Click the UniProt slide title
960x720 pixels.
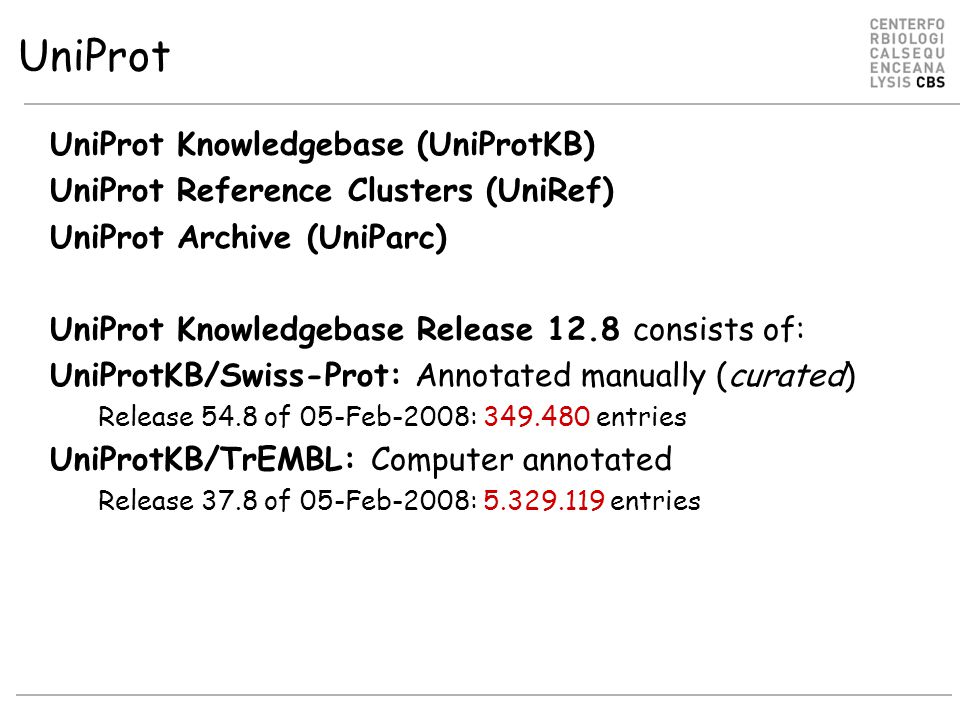point(94,56)
